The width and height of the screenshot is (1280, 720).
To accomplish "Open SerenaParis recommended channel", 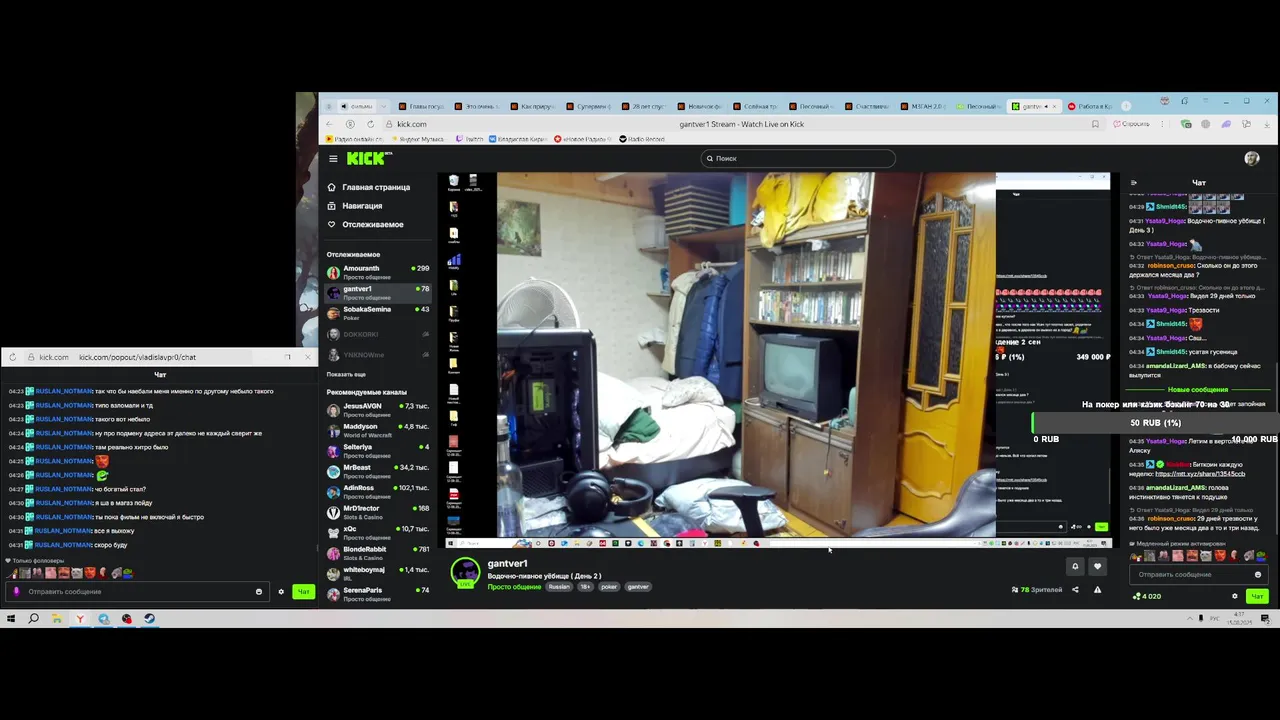I will tap(378, 593).
